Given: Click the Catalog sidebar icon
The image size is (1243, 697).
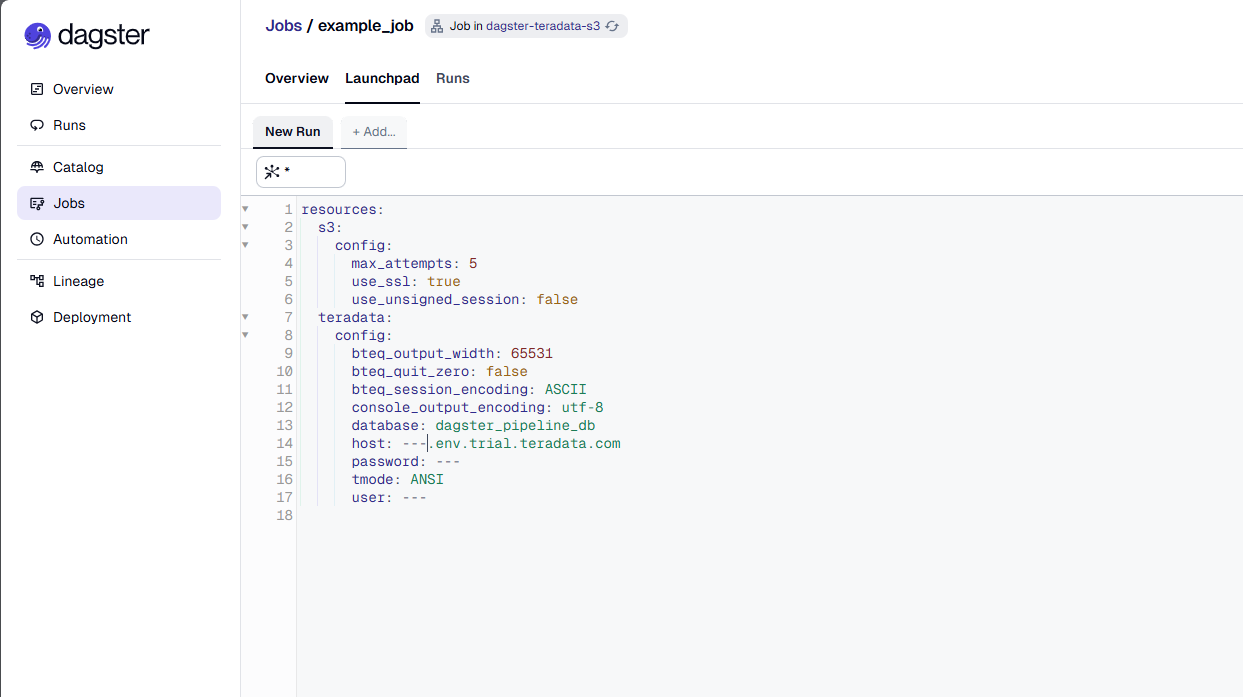Looking at the screenshot, I should tap(37, 167).
